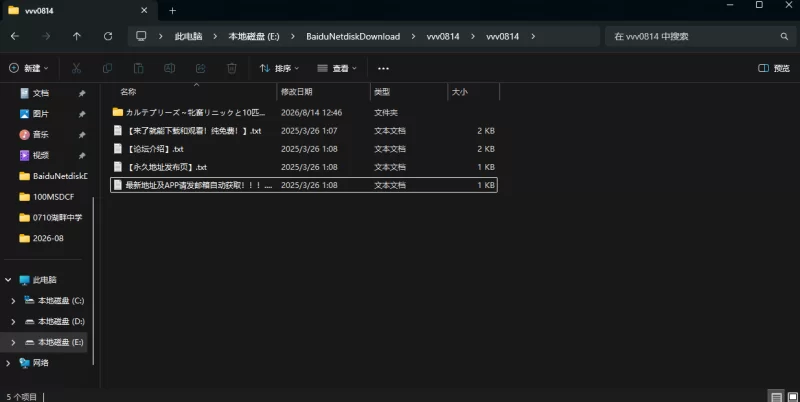Expand chevron after BaiduNetdiskDownload breadcrumb
This screenshot has height=402, width=800.
coord(413,36)
